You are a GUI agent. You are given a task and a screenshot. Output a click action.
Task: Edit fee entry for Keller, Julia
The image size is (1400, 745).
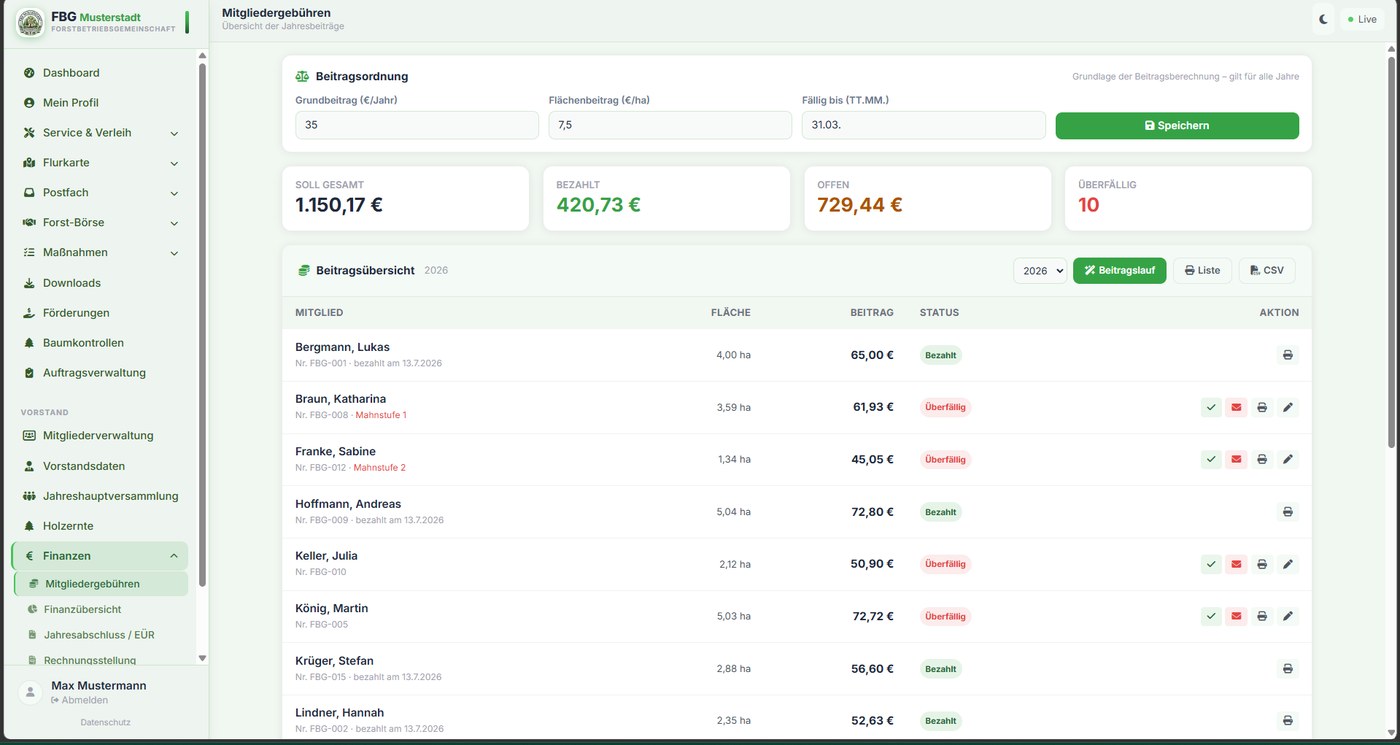(1288, 564)
